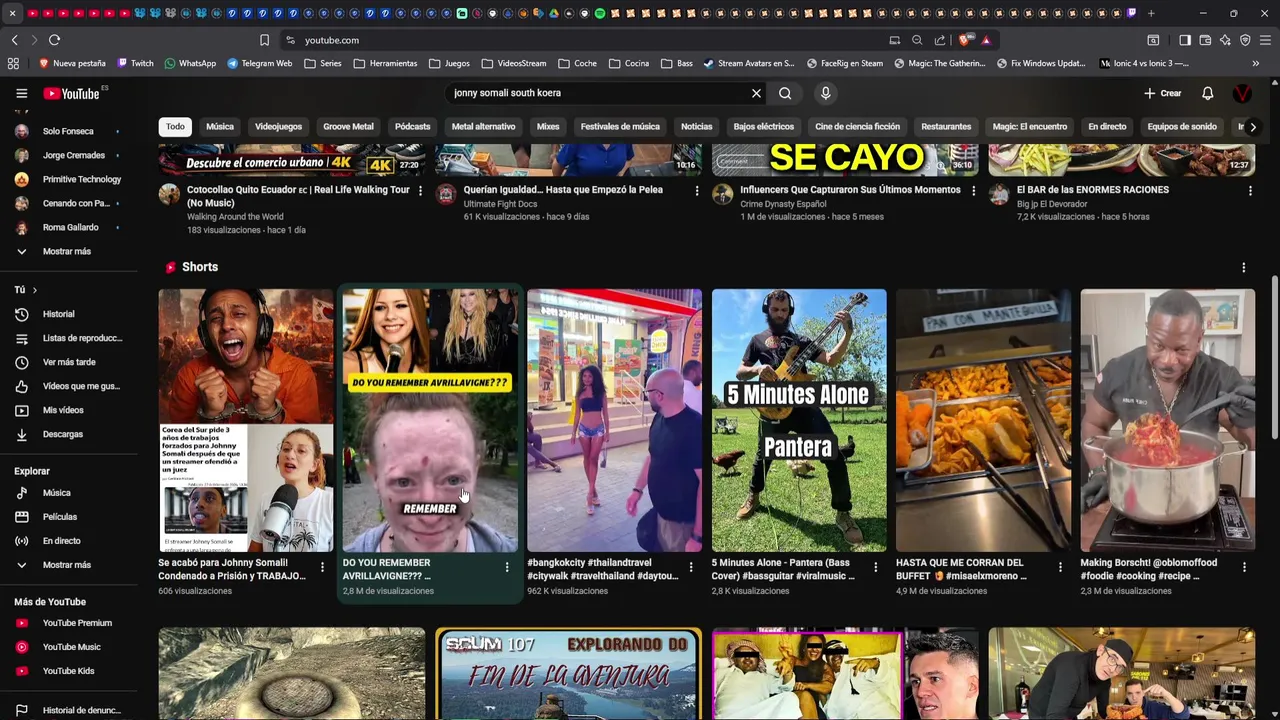Click the search field with jonny somali text
The height and width of the screenshot is (720, 1280).
tap(596, 93)
